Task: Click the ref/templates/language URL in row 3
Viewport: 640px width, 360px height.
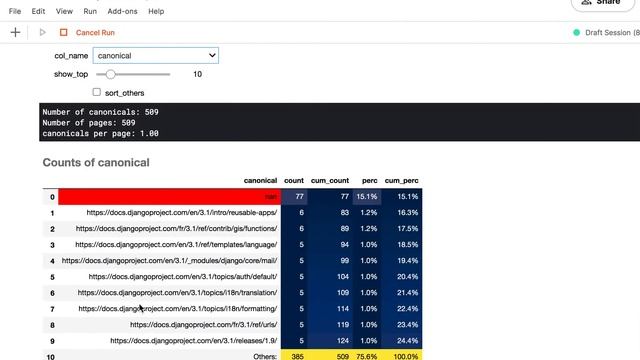Action: pyautogui.click(x=176, y=244)
